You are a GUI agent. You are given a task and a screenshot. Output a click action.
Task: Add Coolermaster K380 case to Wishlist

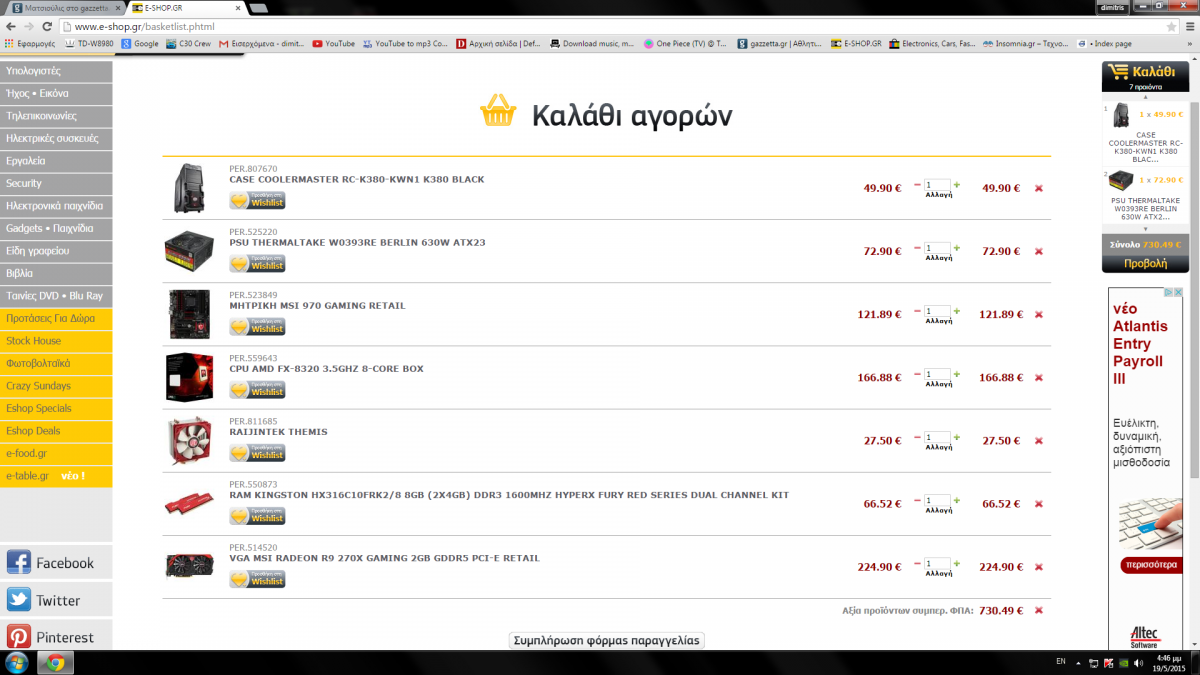tap(257, 200)
